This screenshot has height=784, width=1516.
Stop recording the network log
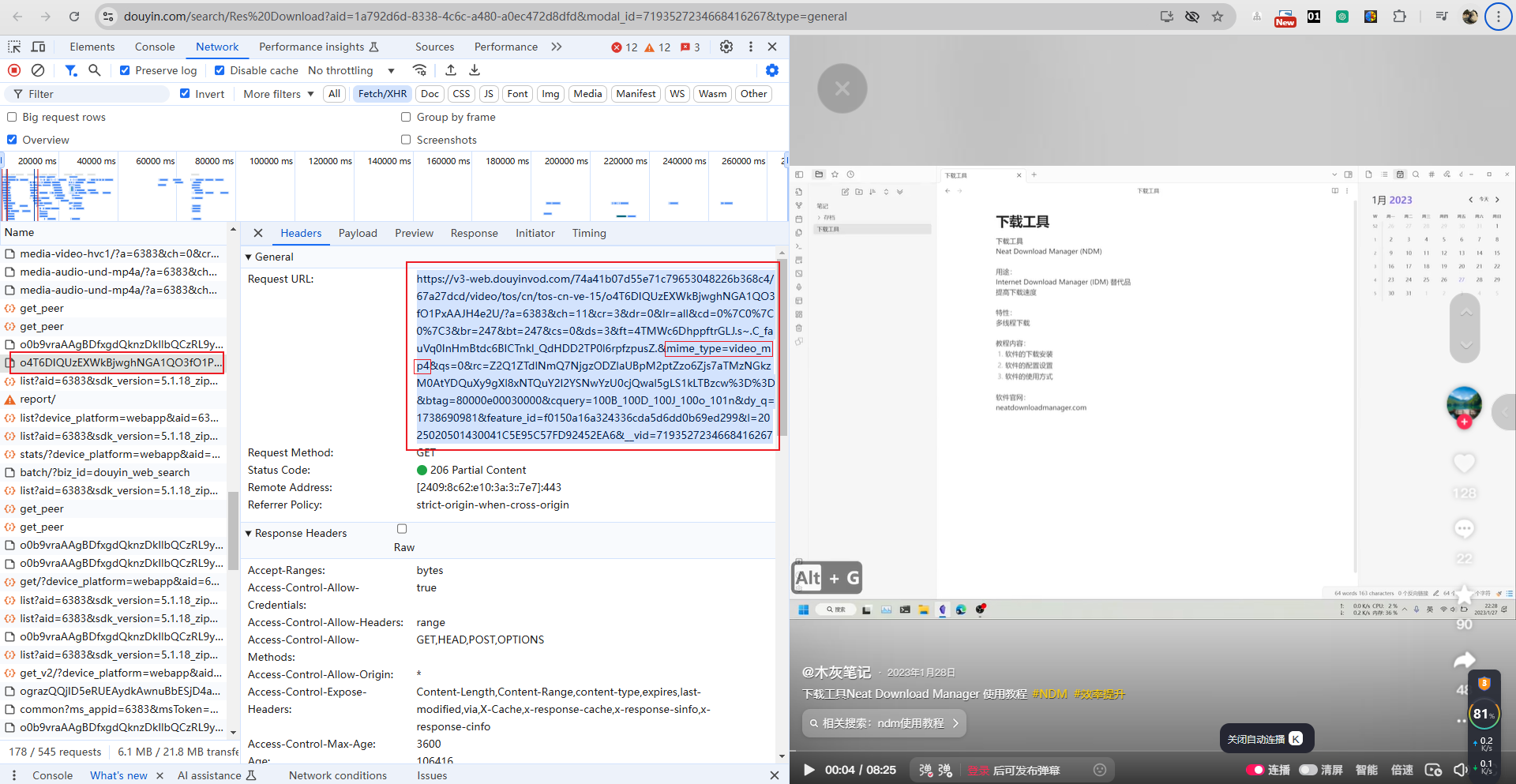14,70
